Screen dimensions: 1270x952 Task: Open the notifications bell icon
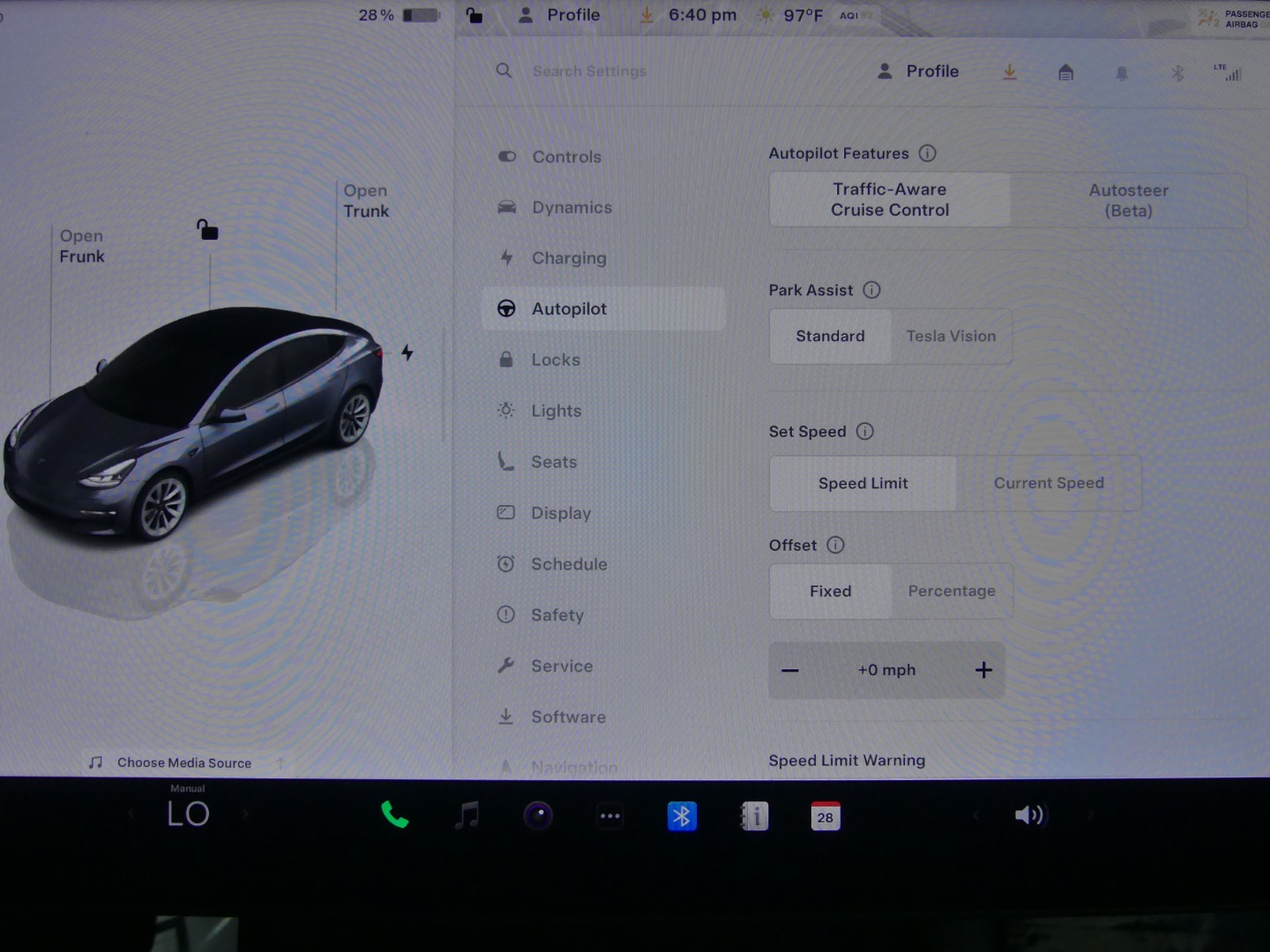pyautogui.click(x=1122, y=73)
